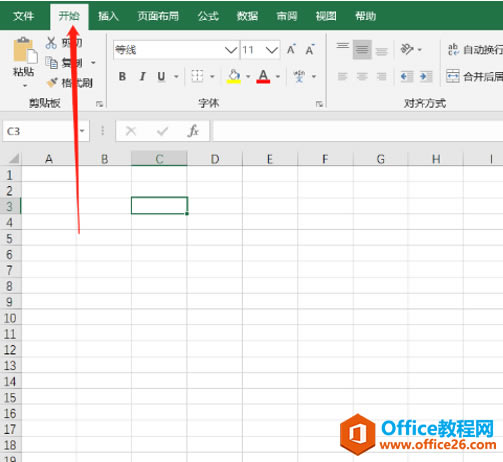Toggle Underline formatting
The width and height of the screenshot is (503, 462).
161,77
